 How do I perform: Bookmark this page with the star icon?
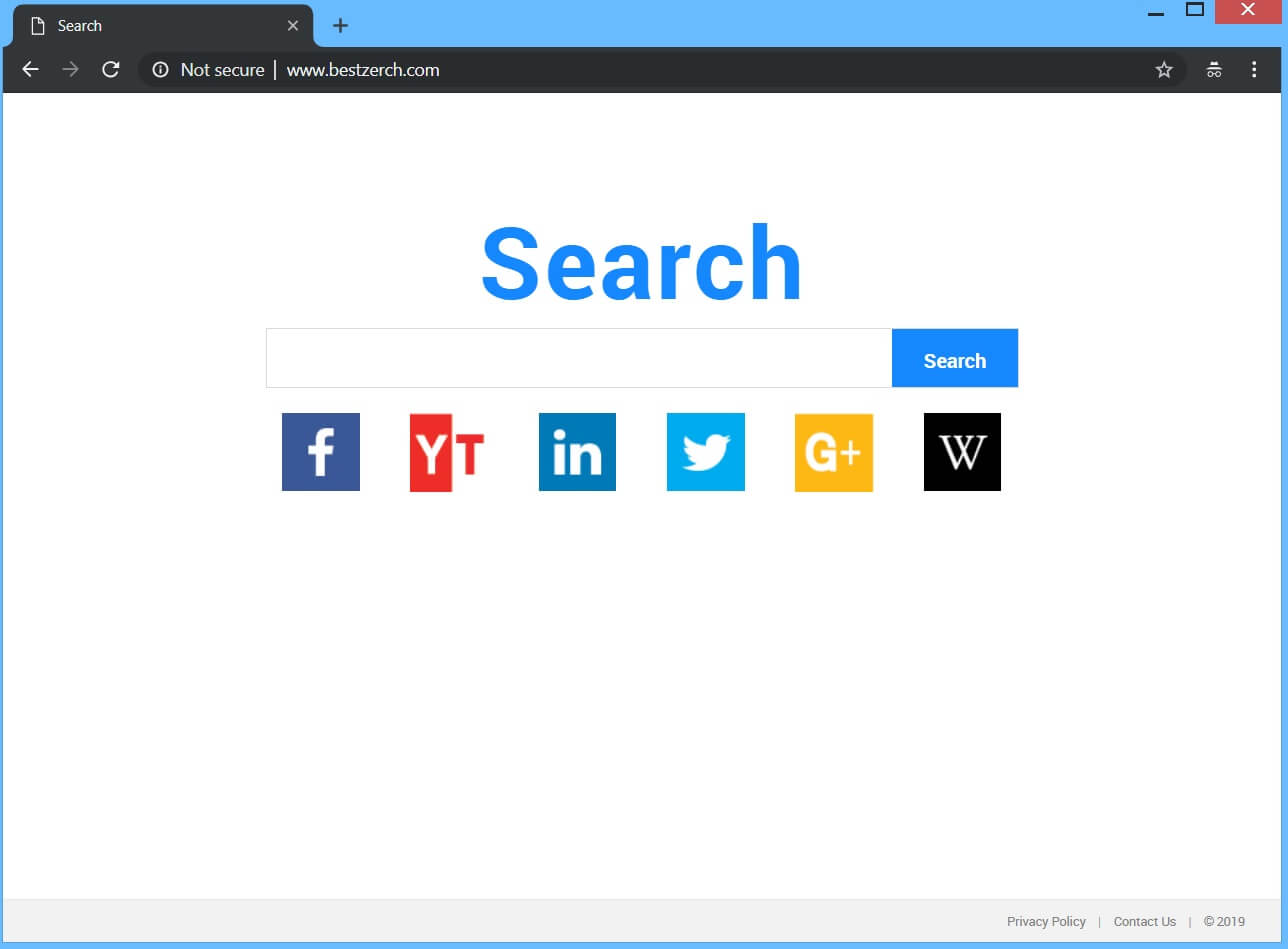click(1164, 70)
